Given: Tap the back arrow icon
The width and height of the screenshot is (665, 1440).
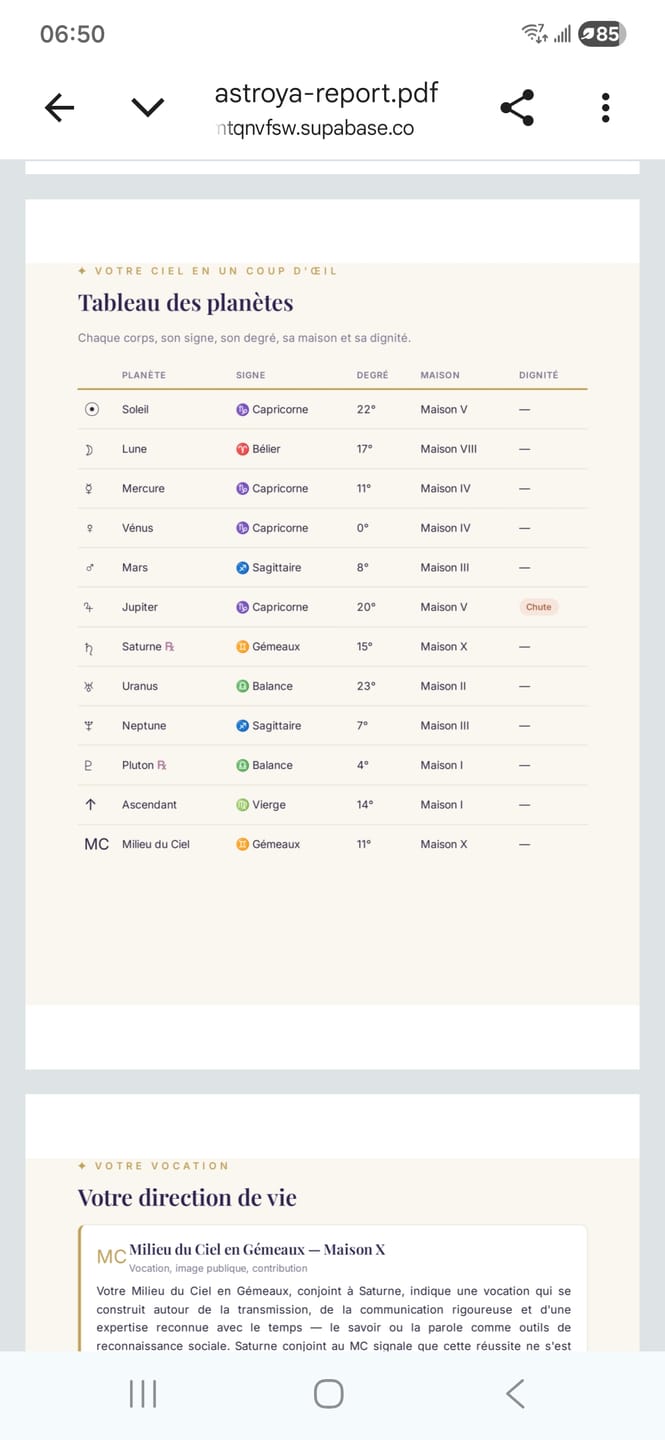Looking at the screenshot, I should click(60, 108).
